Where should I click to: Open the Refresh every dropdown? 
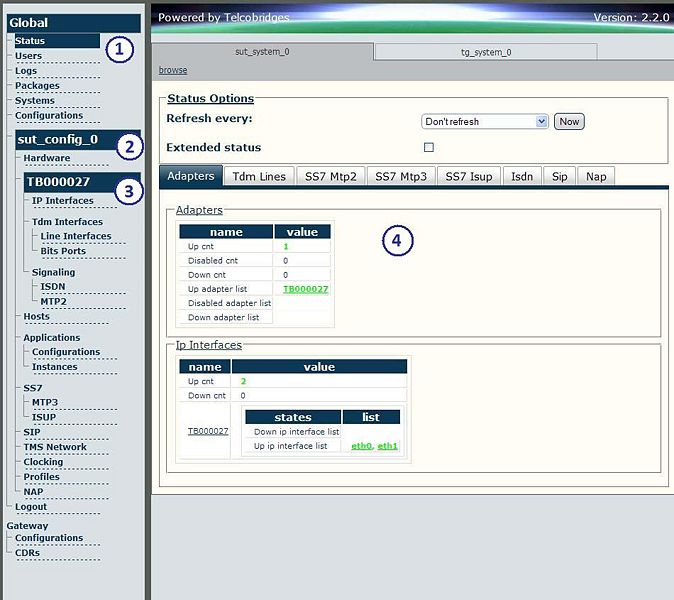(484, 122)
